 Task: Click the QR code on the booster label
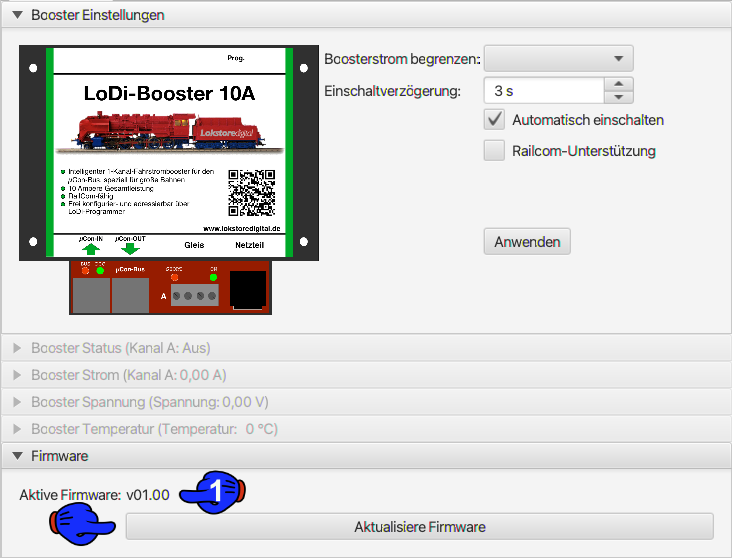(x=252, y=193)
